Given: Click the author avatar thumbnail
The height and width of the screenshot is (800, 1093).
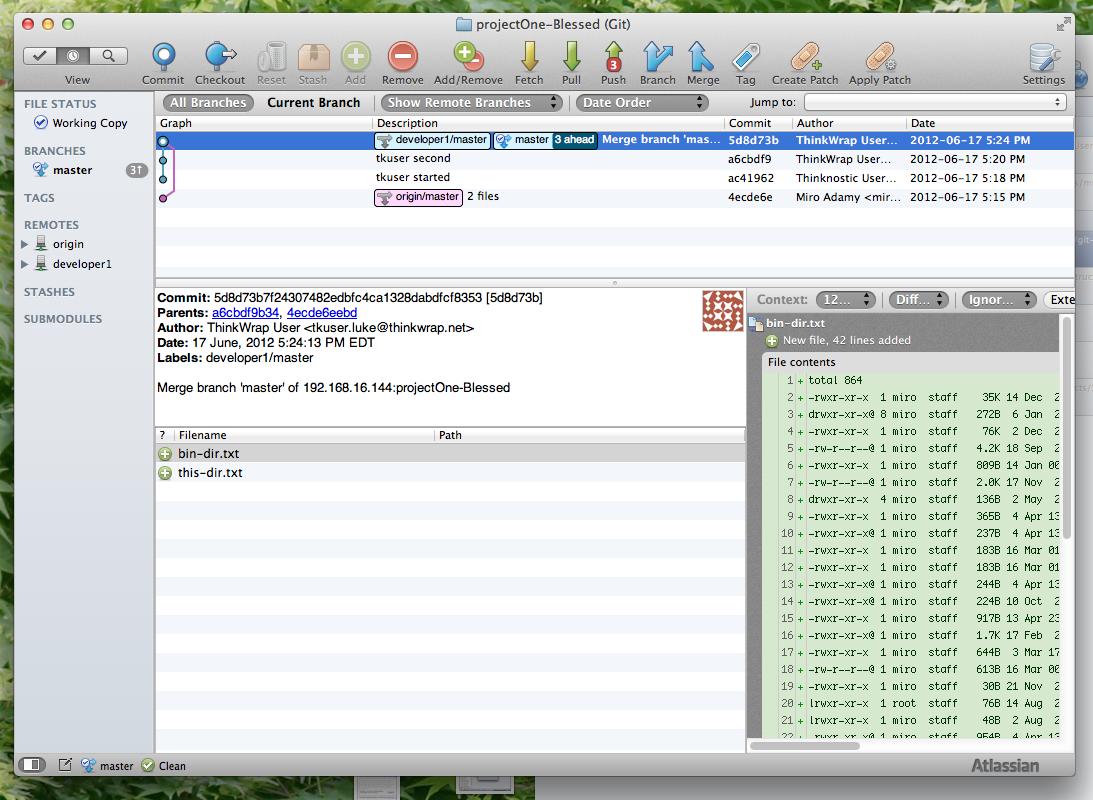Looking at the screenshot, I should point(723,311).
